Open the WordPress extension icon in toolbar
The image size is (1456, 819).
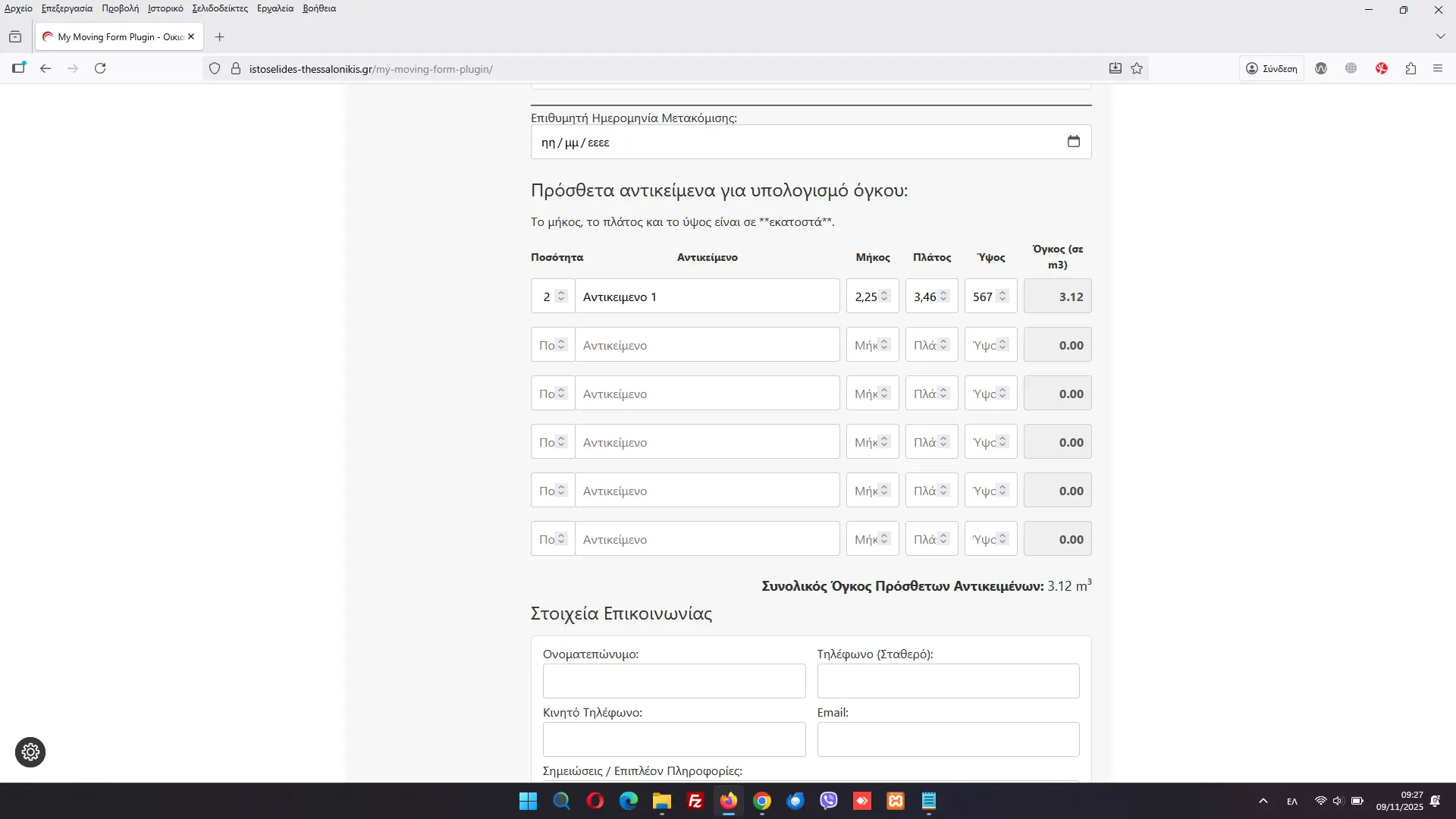1321,68
